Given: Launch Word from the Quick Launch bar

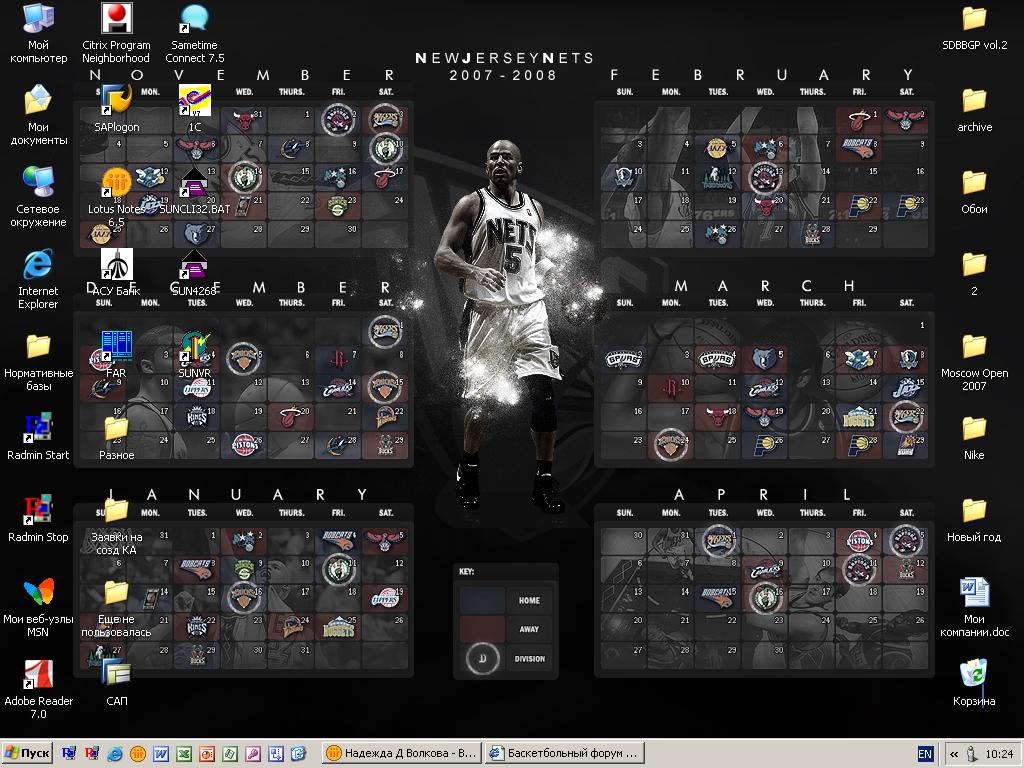Looking at the screenshot, I should click(161, 754).
